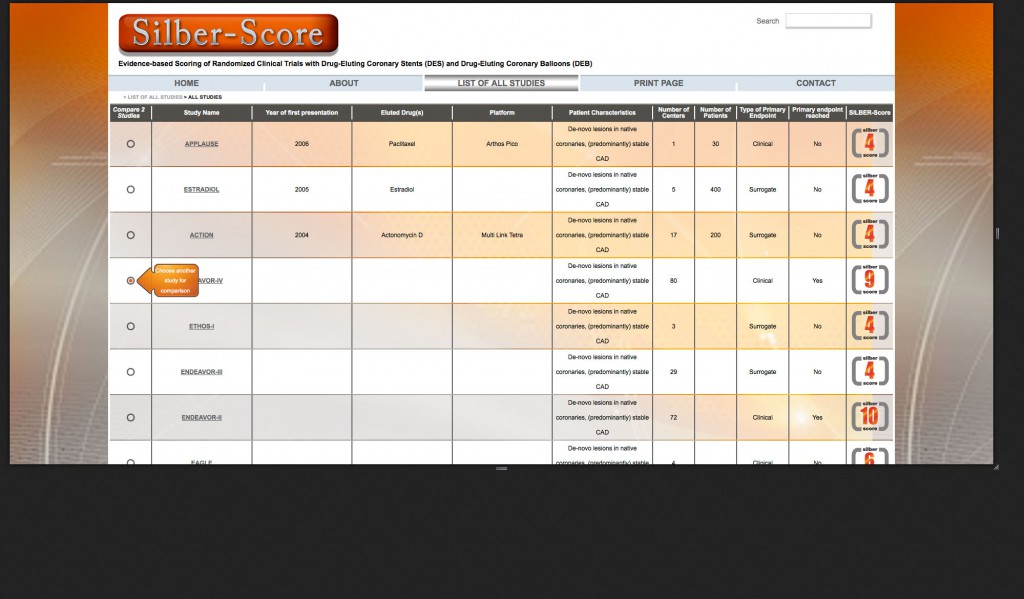The width and height of the screenshot is (1024, 599).
Task: Click the 'Evidence-based Scoring of Randomized Clinical Trials' tagline
Action: coord(355,63)
